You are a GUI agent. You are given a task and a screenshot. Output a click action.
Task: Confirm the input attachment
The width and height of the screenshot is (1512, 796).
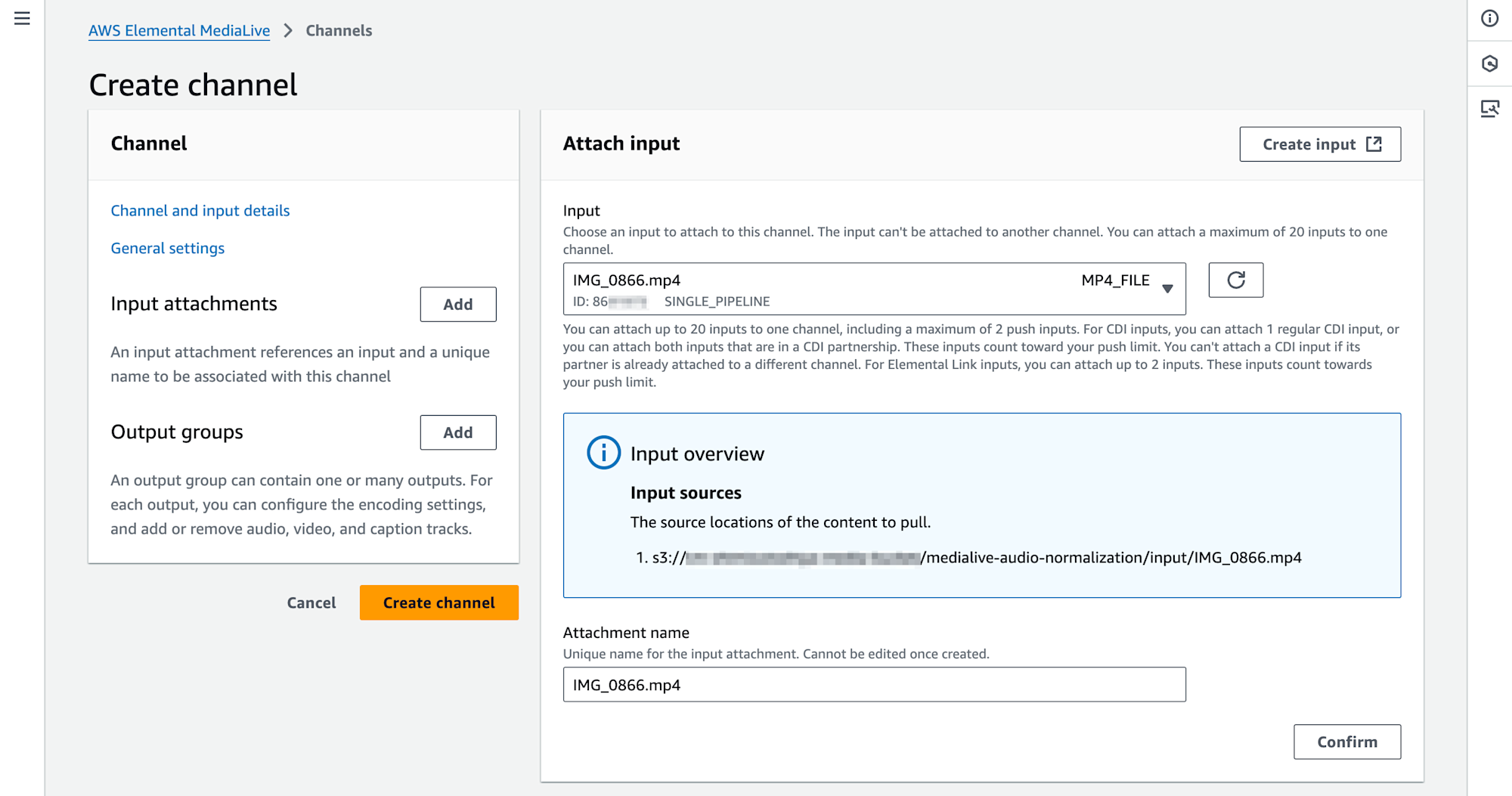pos(1347,742)
